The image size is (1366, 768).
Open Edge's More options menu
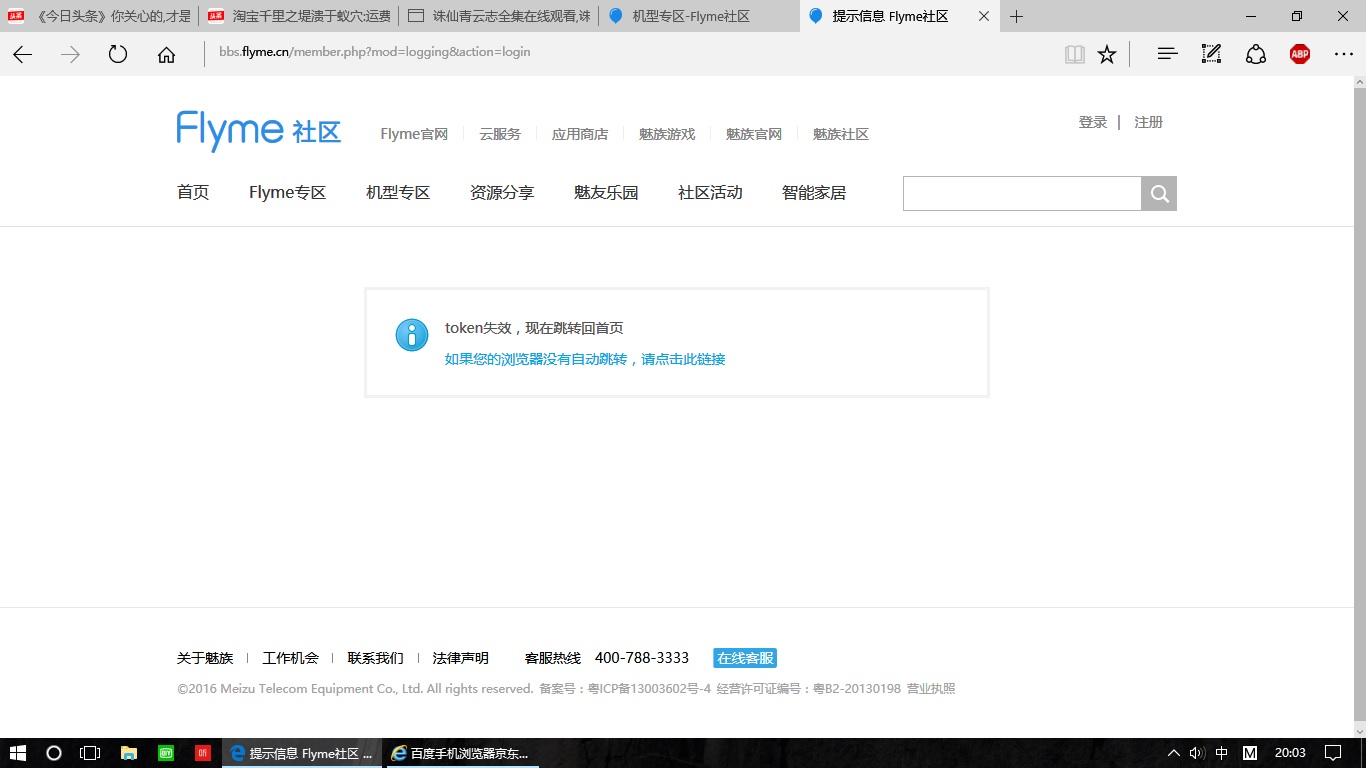pyautogui.click(x=1344, y=54)
